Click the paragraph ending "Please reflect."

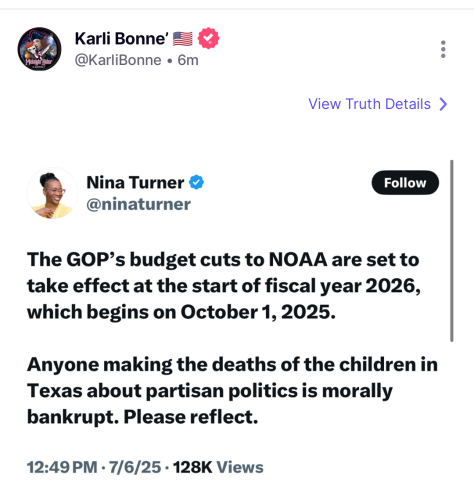[232, 390]
